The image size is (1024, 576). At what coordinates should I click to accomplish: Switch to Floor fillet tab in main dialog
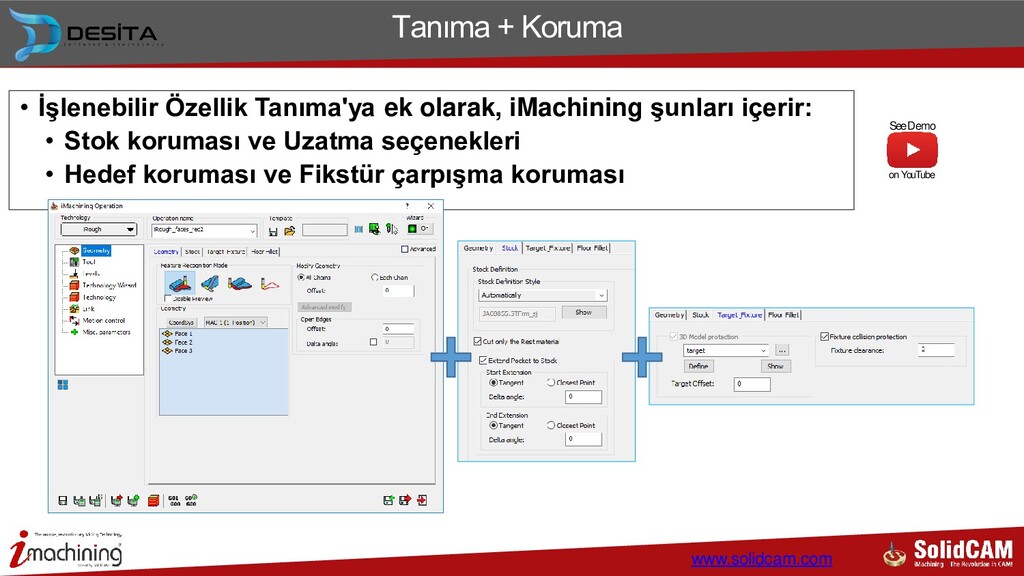264,251
